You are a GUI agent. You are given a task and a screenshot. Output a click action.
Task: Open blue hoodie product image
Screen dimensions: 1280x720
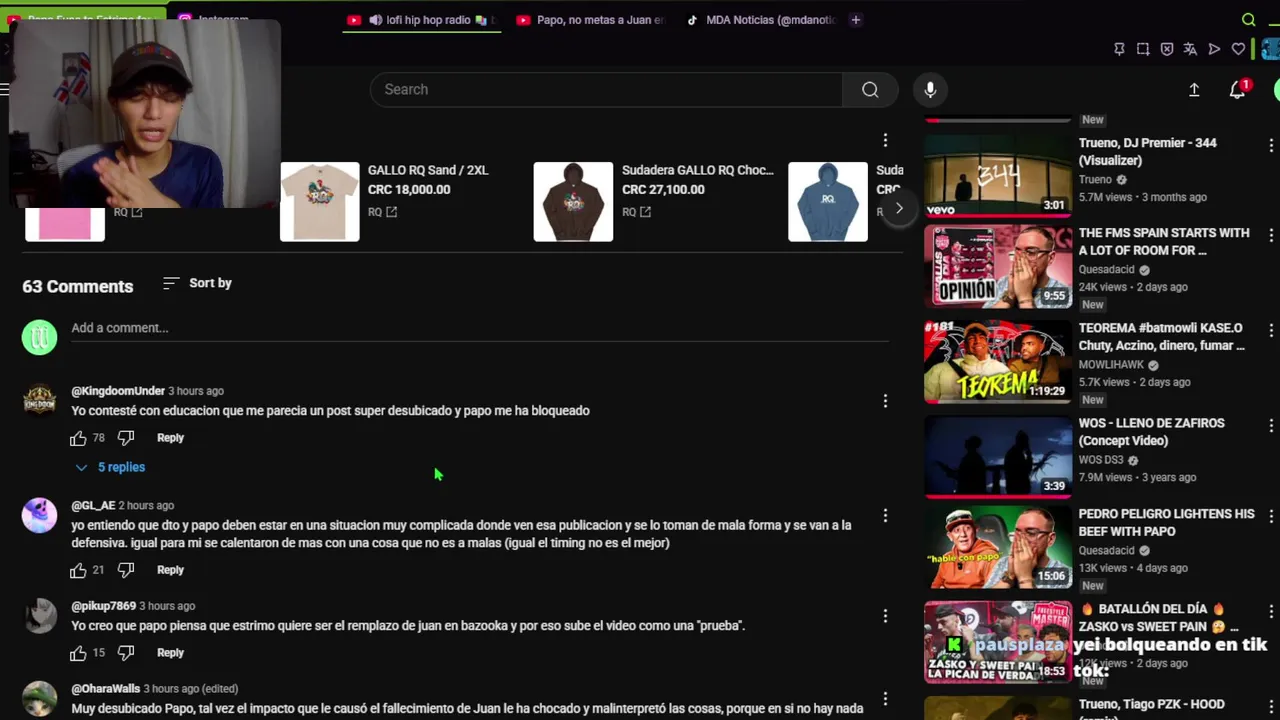[828, 202]
